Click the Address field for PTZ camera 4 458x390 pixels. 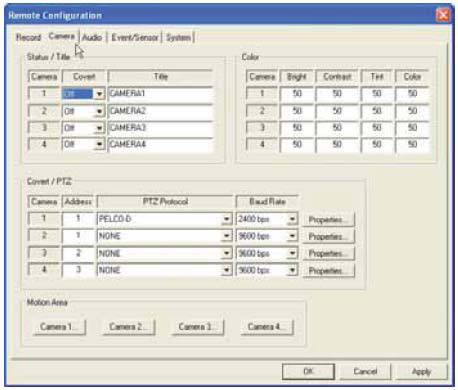78,270
